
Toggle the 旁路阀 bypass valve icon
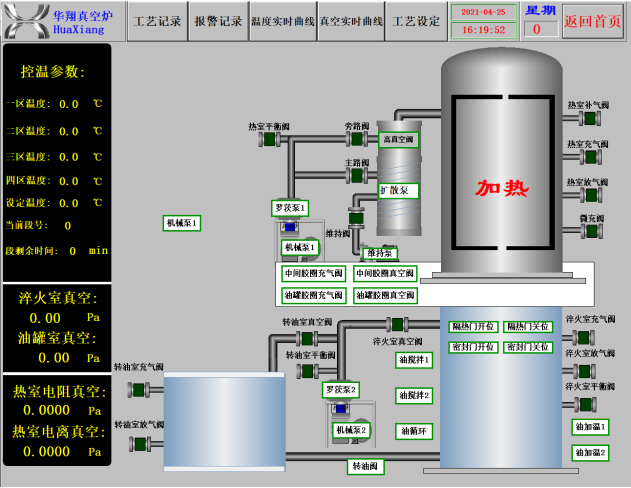[355, 140]
